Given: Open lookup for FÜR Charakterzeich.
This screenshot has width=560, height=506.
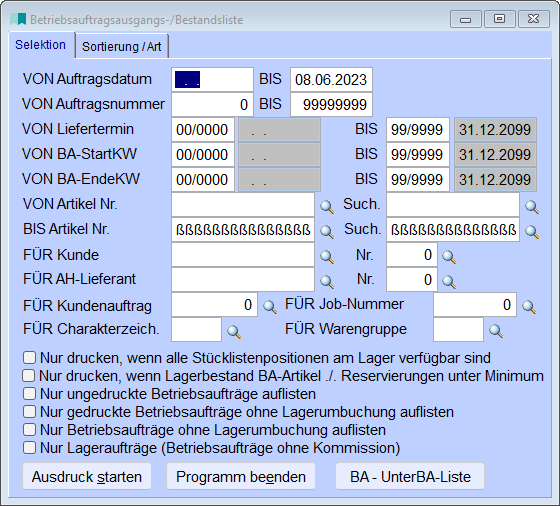Looking at the screenshot, I should coord(234,331).
